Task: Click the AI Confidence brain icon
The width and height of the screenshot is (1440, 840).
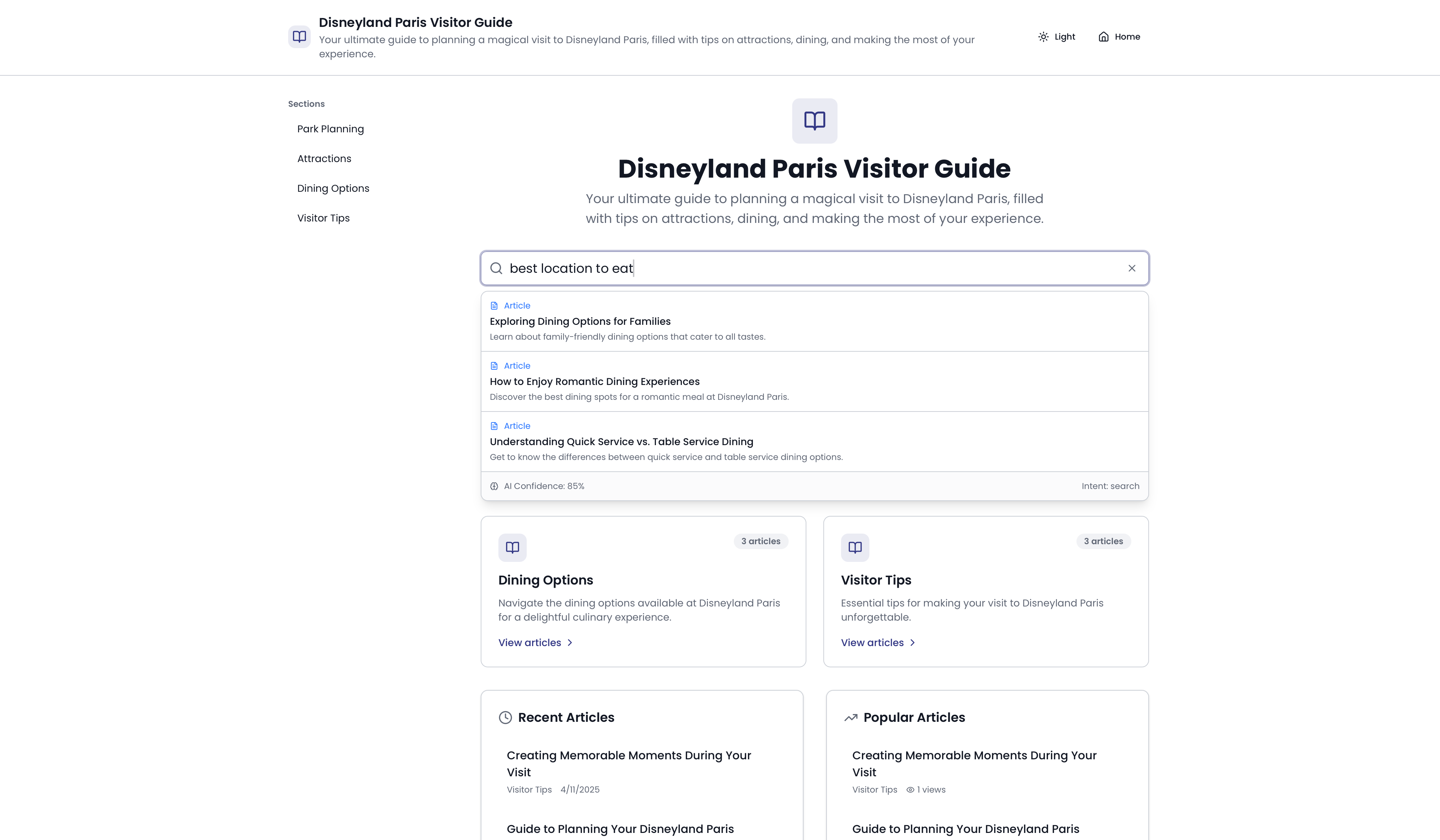Action: click(494, 486)
